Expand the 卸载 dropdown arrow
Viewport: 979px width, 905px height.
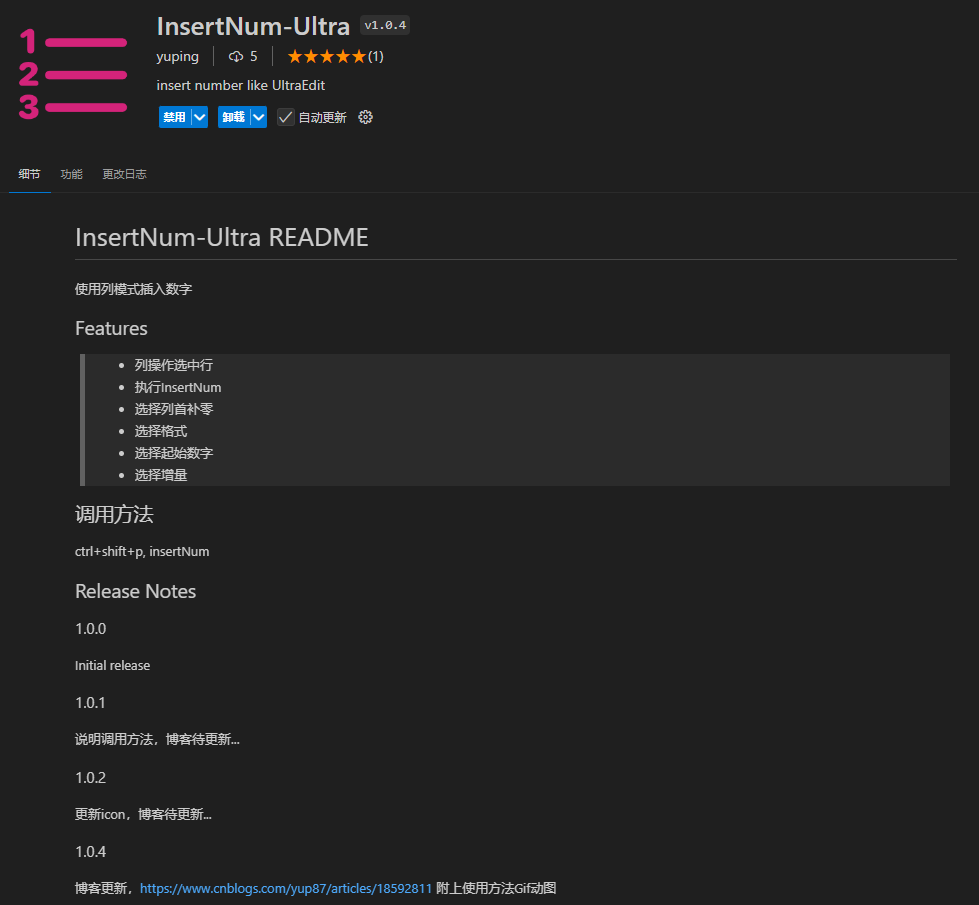(x=258, y=117)
